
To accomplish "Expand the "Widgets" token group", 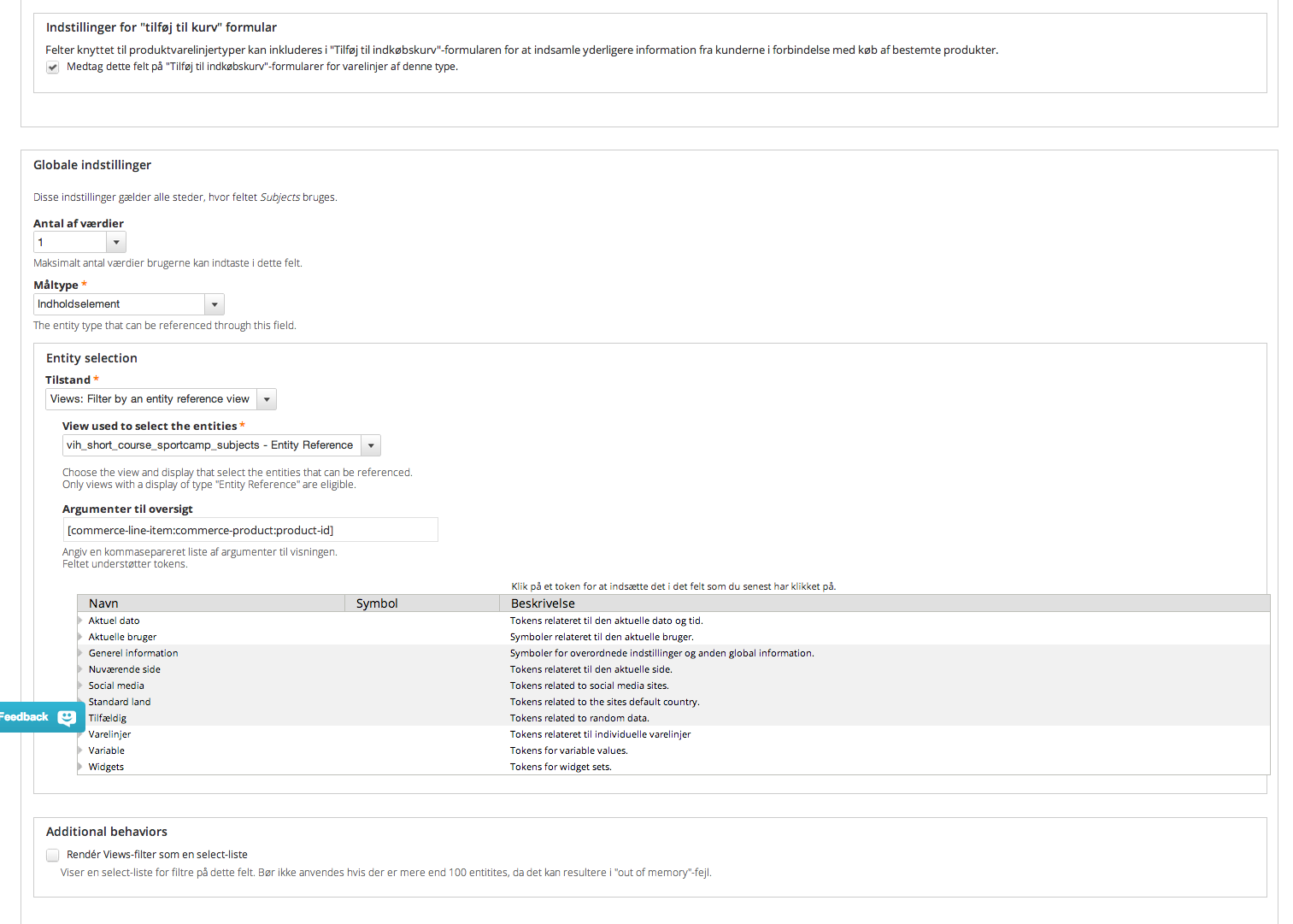I will (x=81, y=767).
